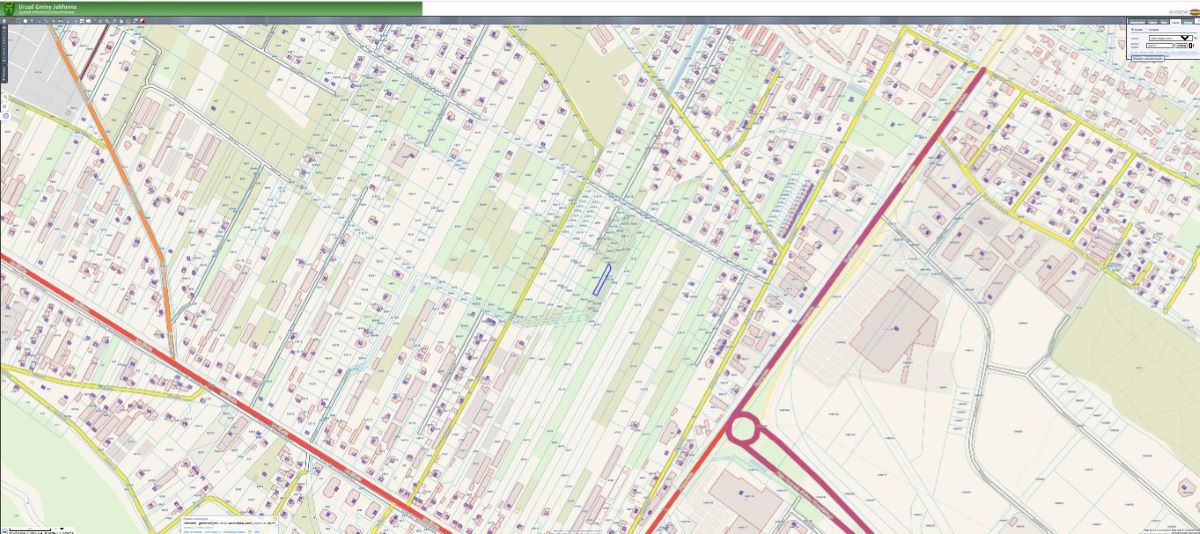Click the blue icon near toolbar end
This screenshot has width=1200, height=534.
[135, 21]
